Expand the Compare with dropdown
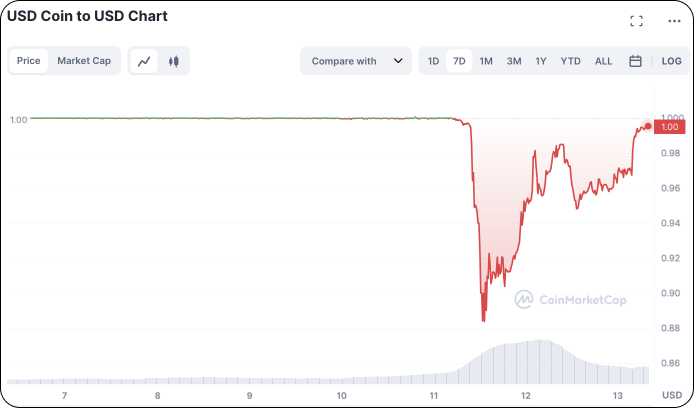 (356, 61)
